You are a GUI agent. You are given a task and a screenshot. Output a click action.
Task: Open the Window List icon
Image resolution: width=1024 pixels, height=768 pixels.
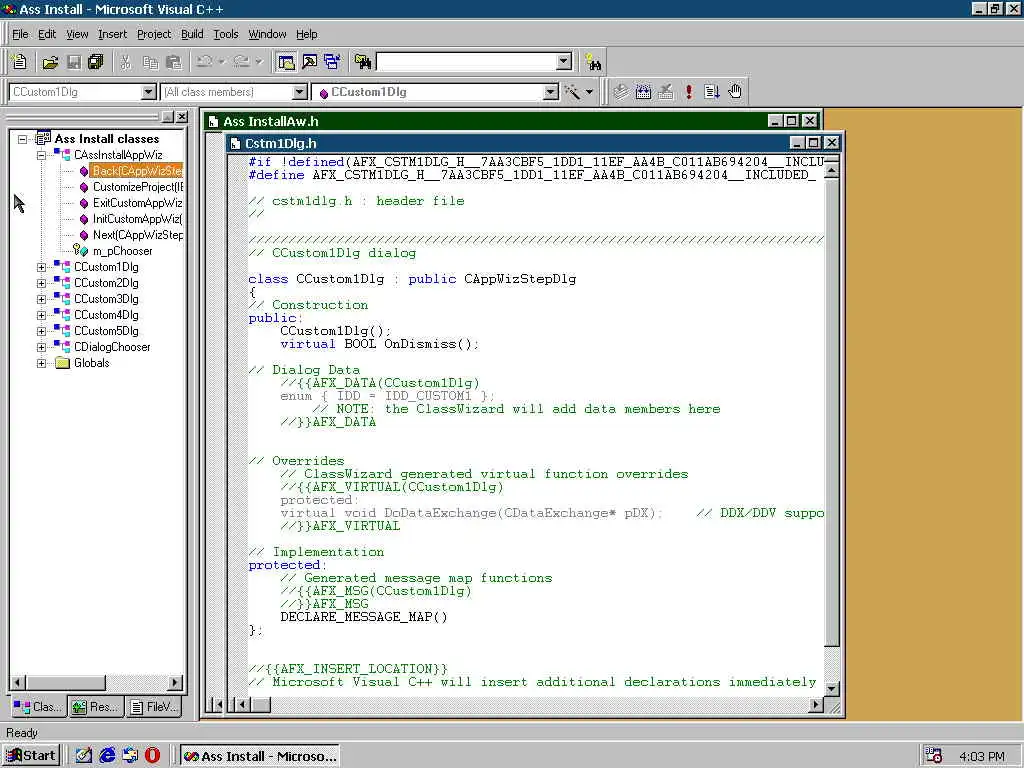(332, 62)
